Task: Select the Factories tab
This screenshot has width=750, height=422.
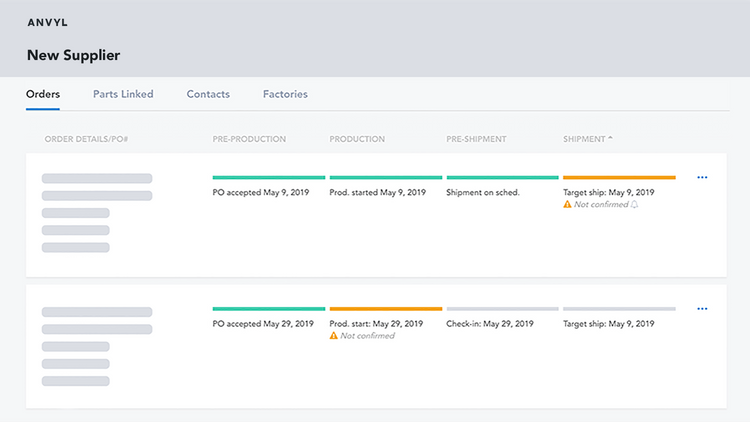Action: click(x=285, y=95)
